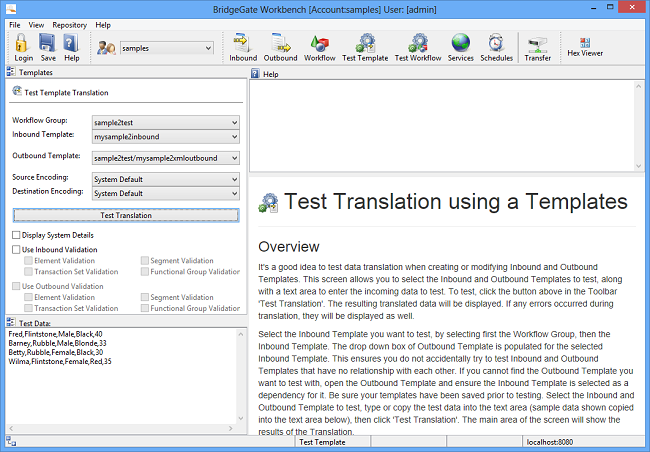650x452 pixels.
Task: Click the Test Data scrollbar up arrow
Action: point(241,333)
